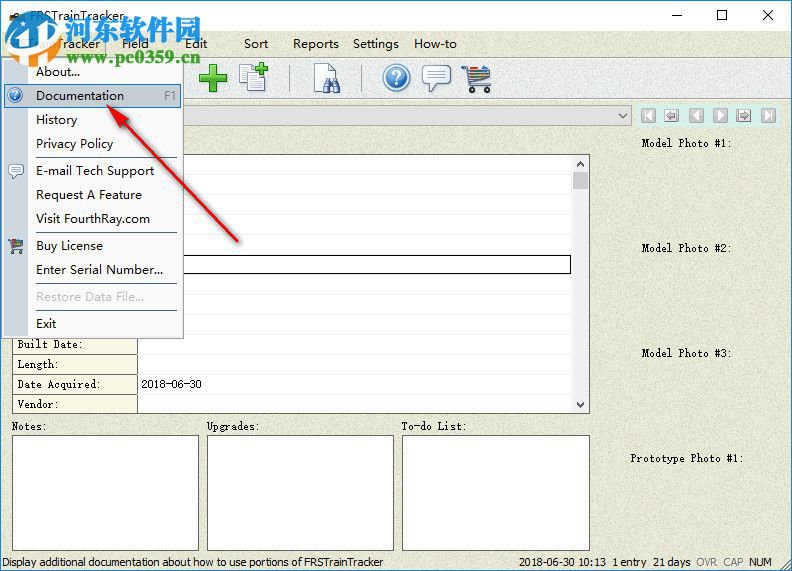Image resolution: width=792 pixels, height=571 pixels.
Task: Click the Prototype Photo #1 placeholder
Action: (686, 458)
